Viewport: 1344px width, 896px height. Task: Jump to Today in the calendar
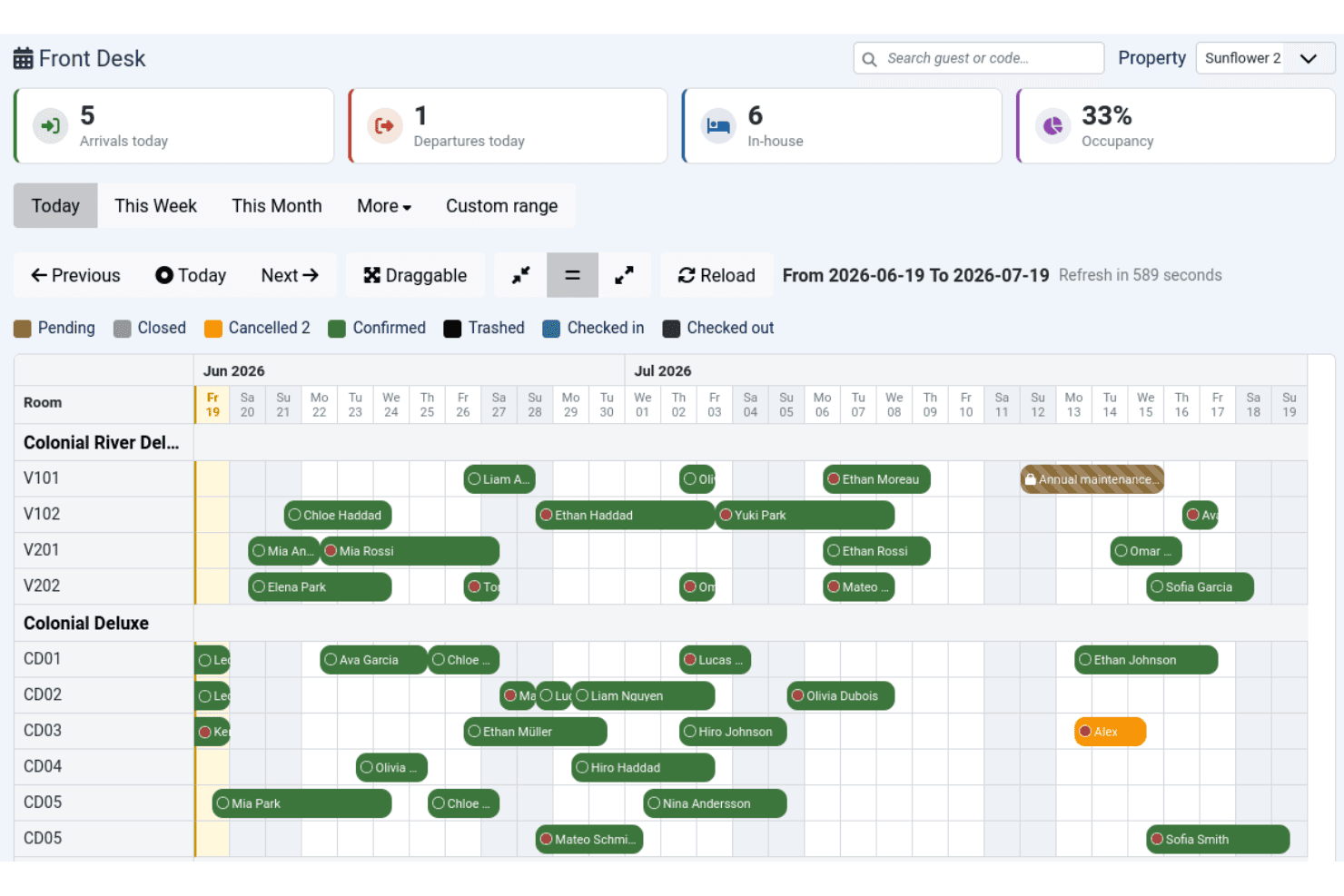[x=191, y=275]
